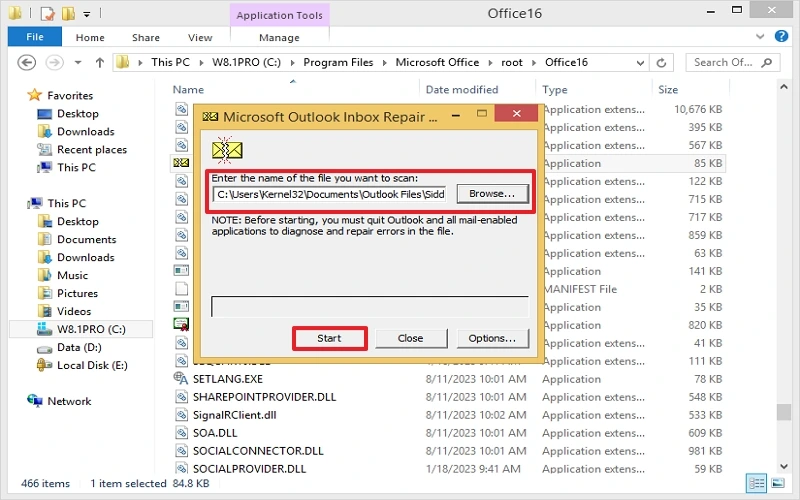This screenshot has height=500, width=800.
Task: Select SETLANG.EXE file
Action: pyautogui.click(x=228, y=379)
